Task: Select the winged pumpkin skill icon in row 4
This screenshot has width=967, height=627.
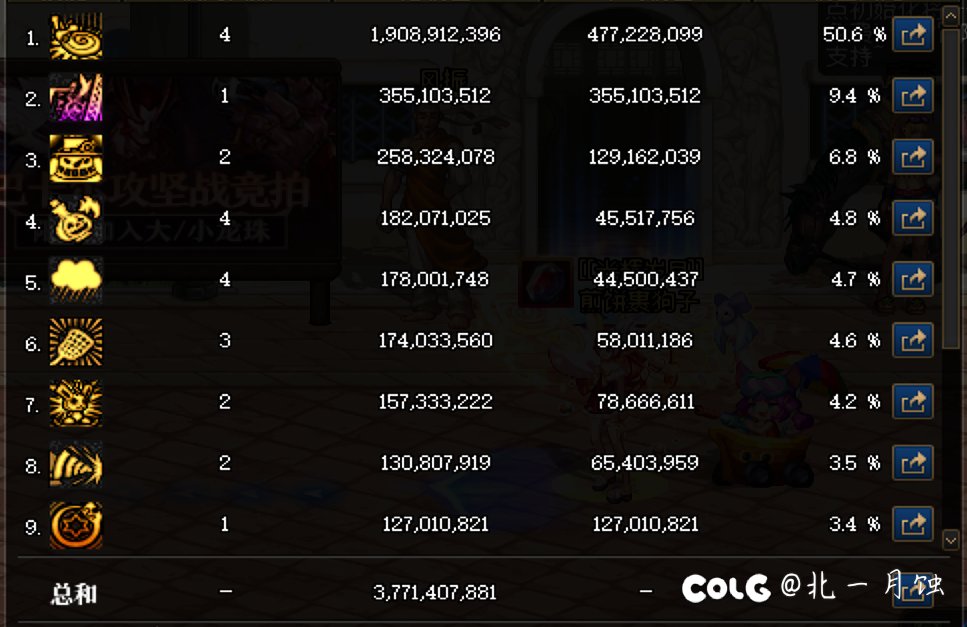Action: (76, 220)
